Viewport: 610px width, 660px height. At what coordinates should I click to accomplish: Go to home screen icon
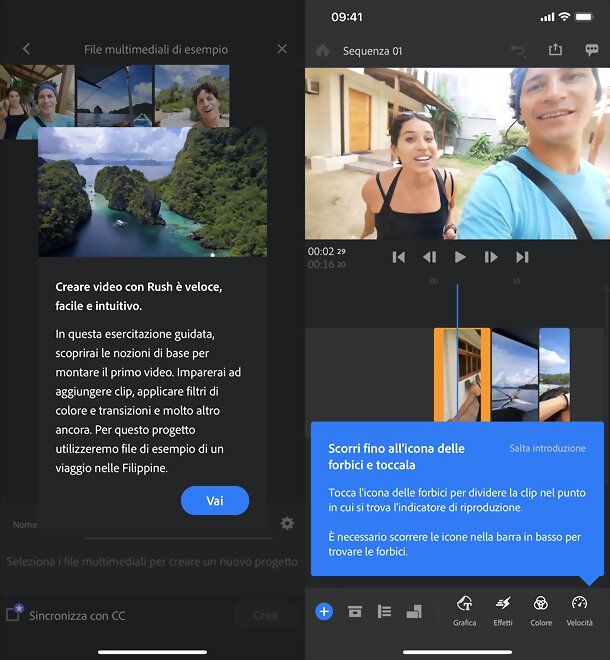tap(322, 51)
